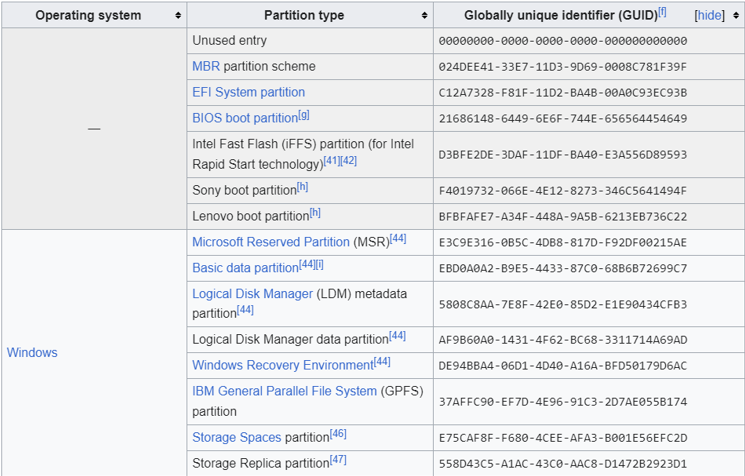This screenshot has width=745, height=476.
Task: Open Windows Recovery Environment link
Action: coord(282,365)
